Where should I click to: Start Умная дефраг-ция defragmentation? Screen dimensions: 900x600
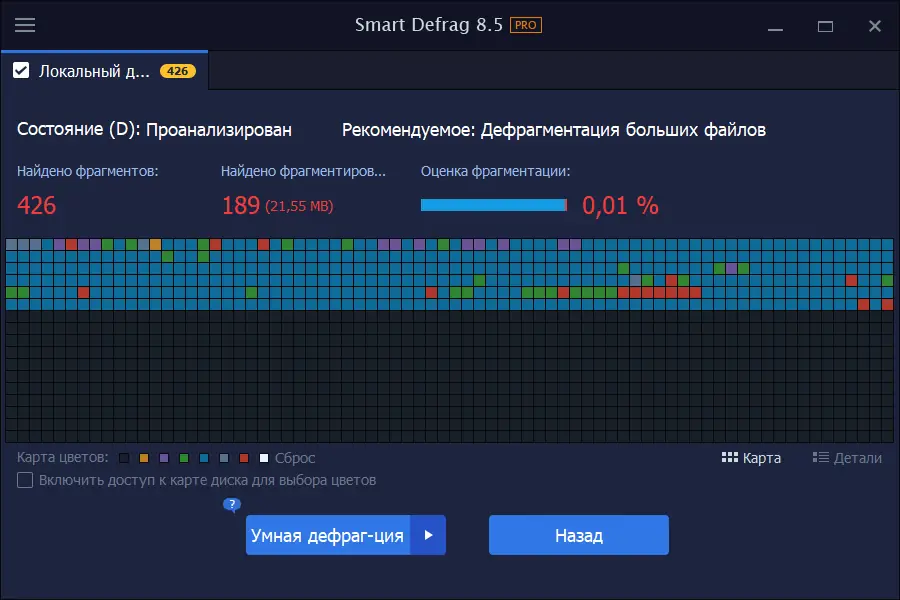(x=330, y=535)
